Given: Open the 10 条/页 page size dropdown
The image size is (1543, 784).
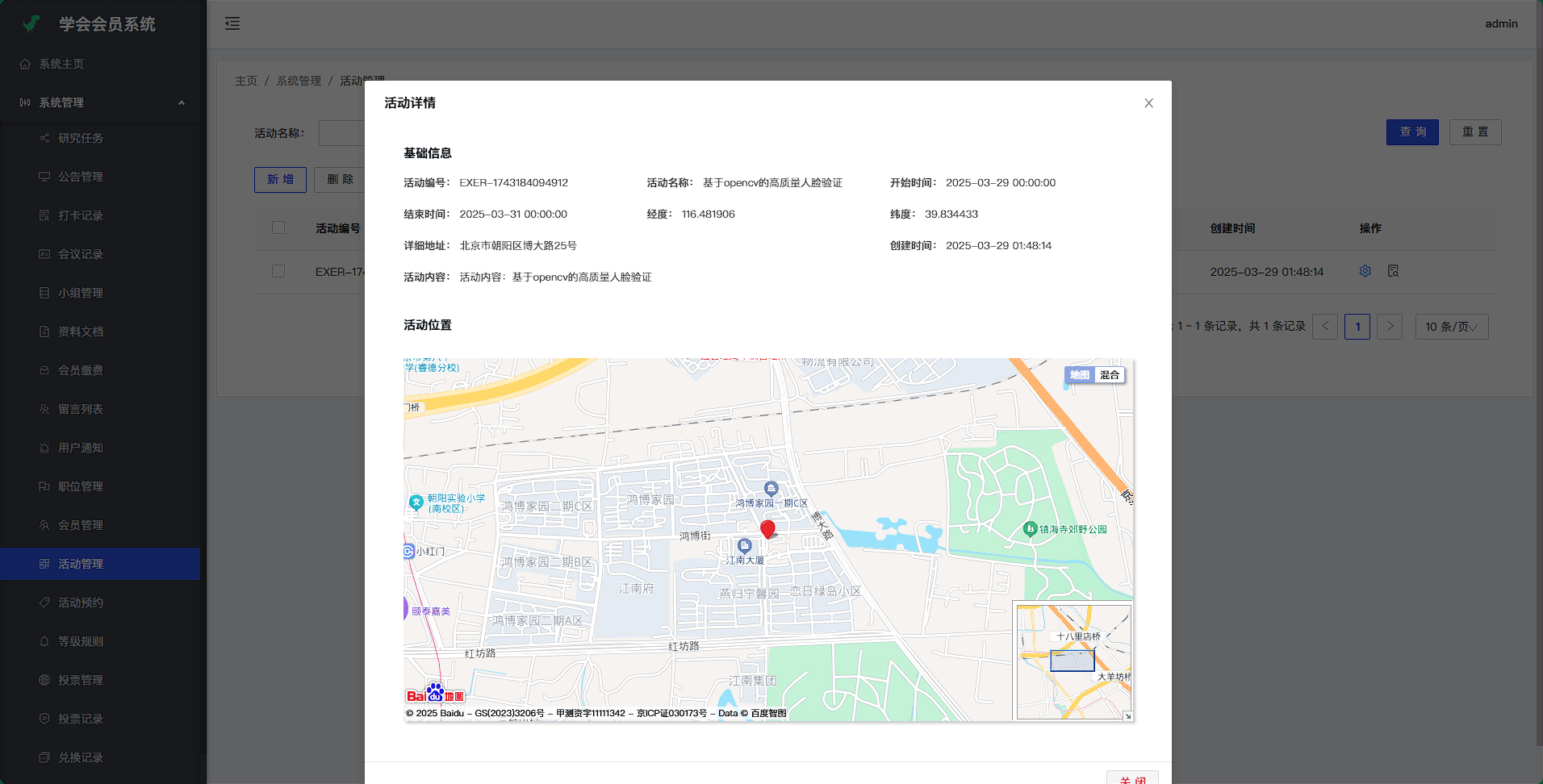Looking at the screenshot, I should point(1452,327).
